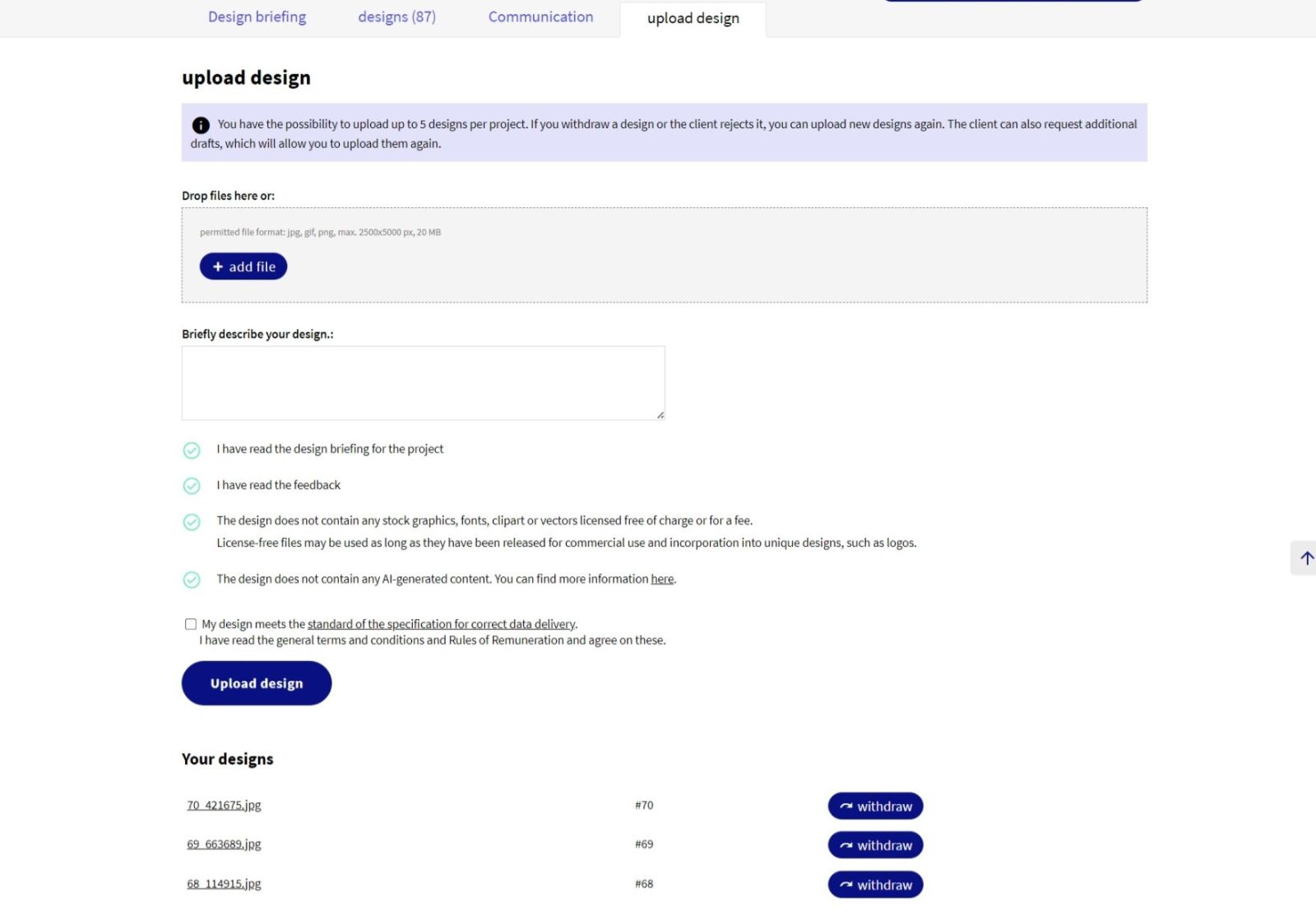Withdraw design #68
Image resolution: width=1316 pixels, height=924 pixels.
[x=875, y=885]
